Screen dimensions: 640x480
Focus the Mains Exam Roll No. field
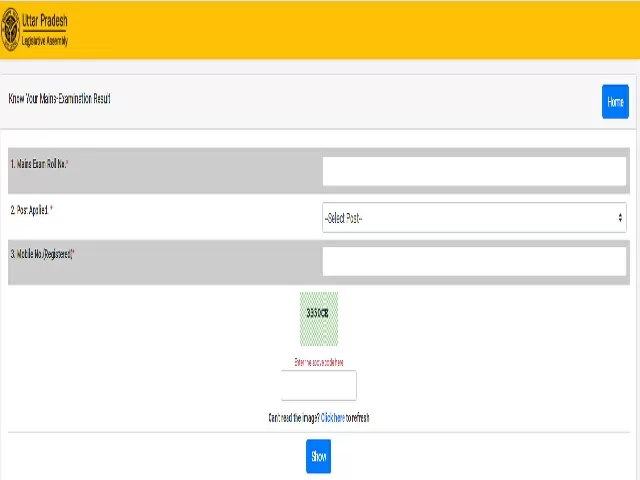(x=474, y=171)
